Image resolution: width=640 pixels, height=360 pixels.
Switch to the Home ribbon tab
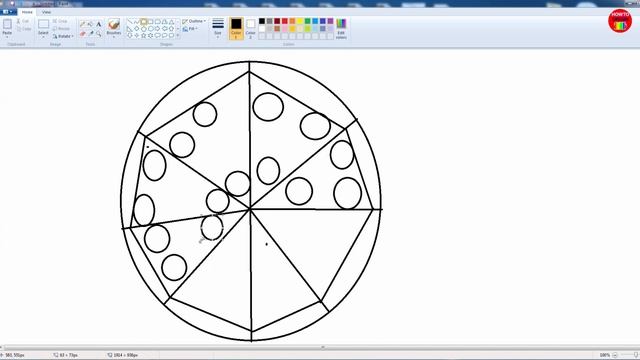coord(27,12)
